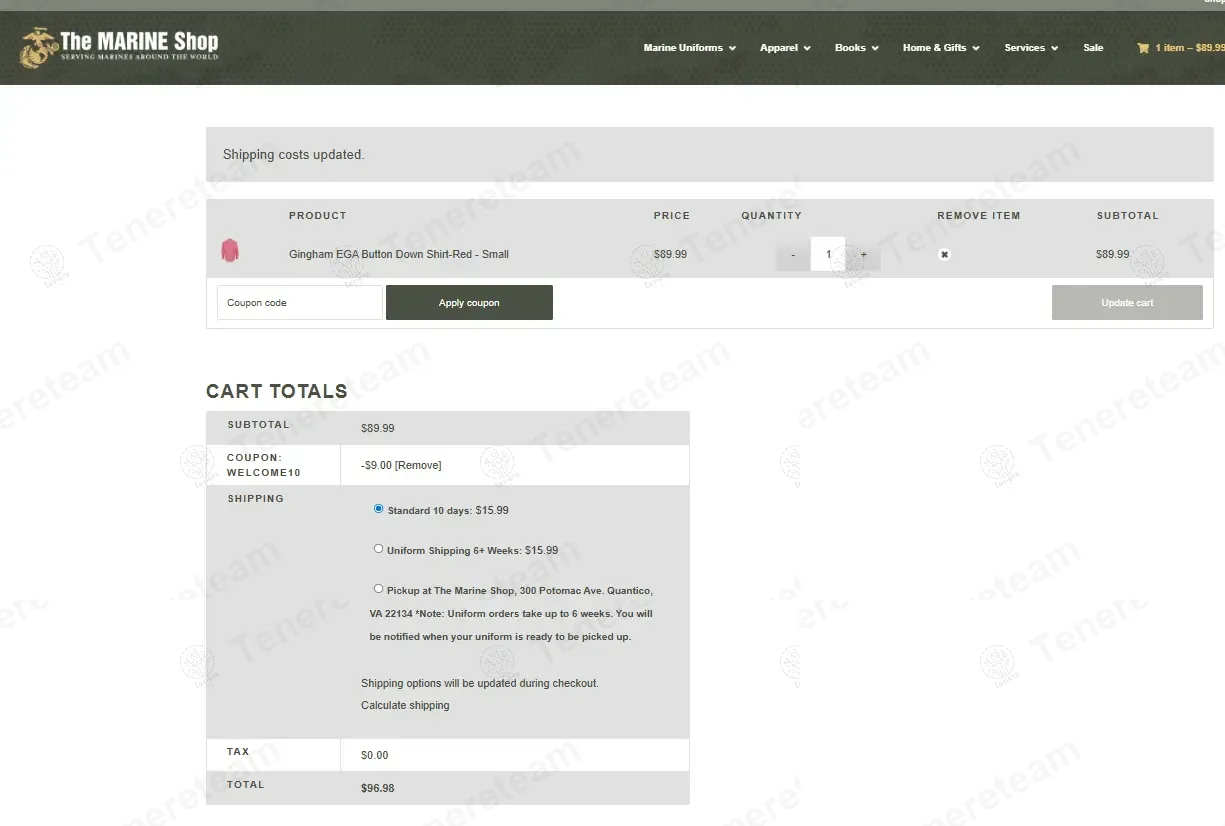
Task: Remove the WELCOME10 coupon
Action: pos(418,465)
